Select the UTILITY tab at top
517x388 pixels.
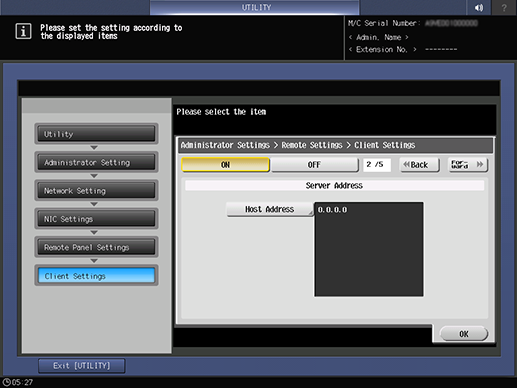(255, 7)
